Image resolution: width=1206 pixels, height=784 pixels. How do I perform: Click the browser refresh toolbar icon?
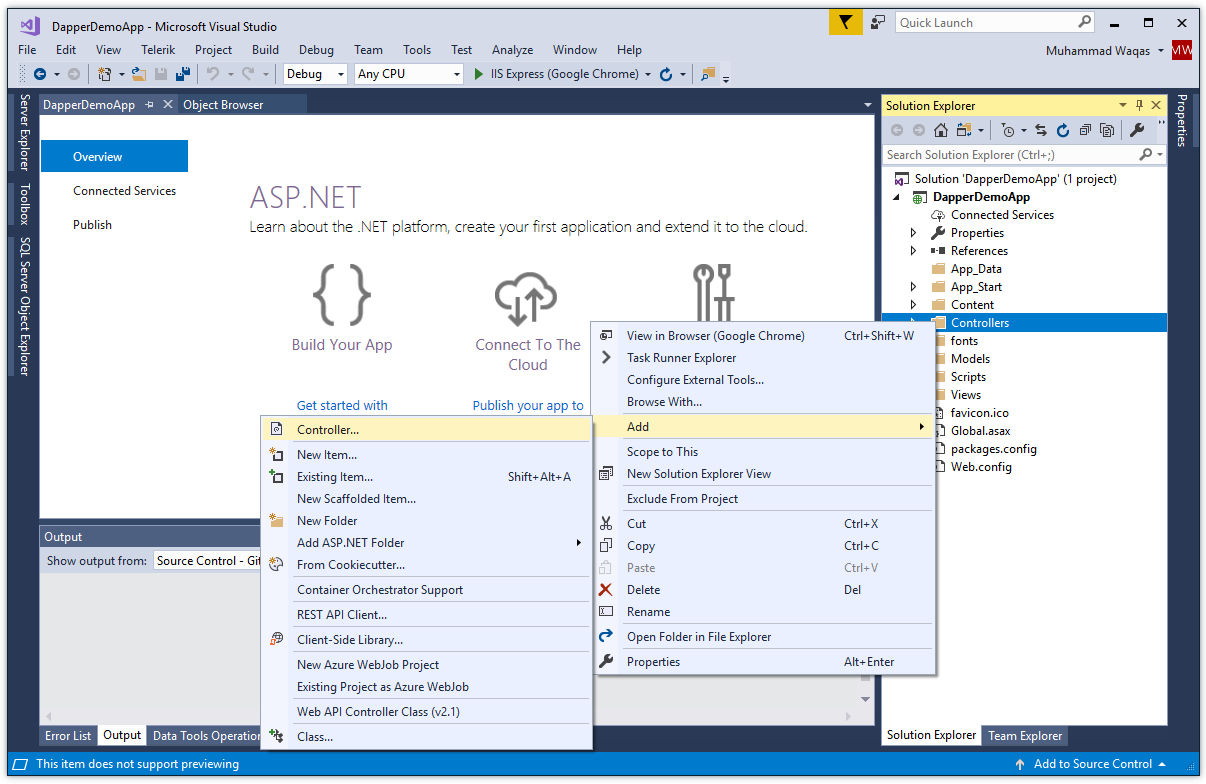pyautogui.click(x=666, y=74)
